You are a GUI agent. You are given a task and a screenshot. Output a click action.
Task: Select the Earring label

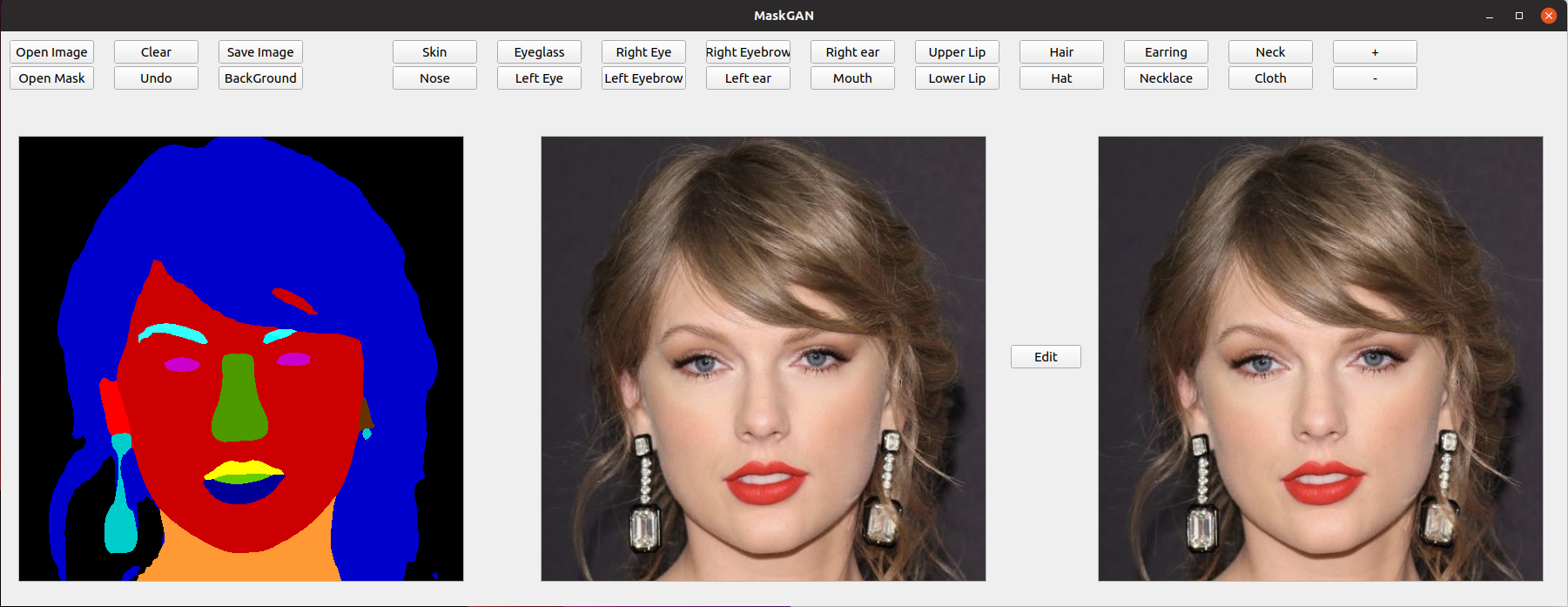(1166, 52)
